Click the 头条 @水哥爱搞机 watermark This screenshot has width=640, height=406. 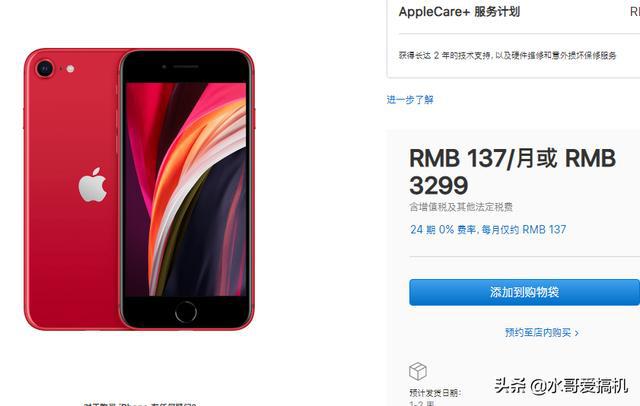click(x=560, y=386)
